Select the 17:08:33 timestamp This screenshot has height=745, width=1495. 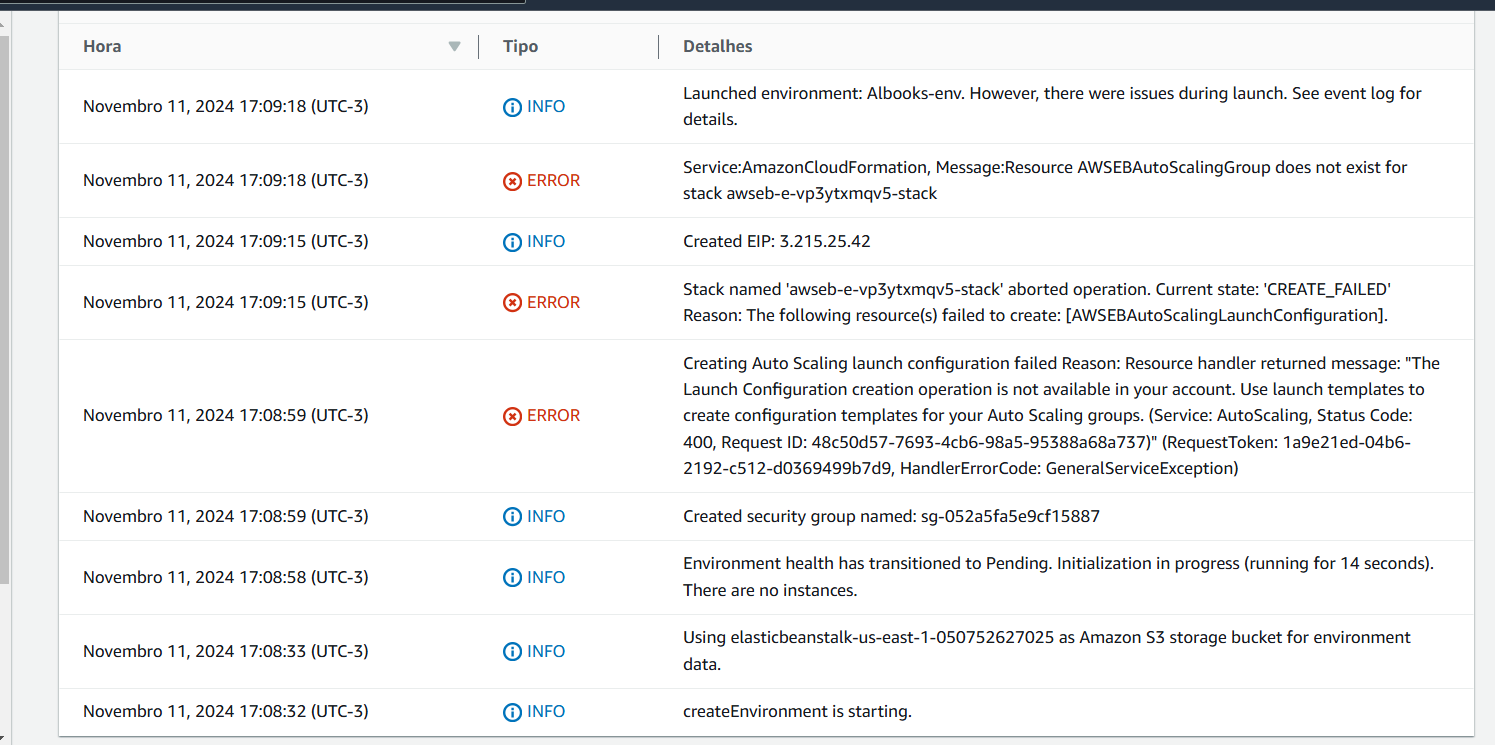click(225, 651)
